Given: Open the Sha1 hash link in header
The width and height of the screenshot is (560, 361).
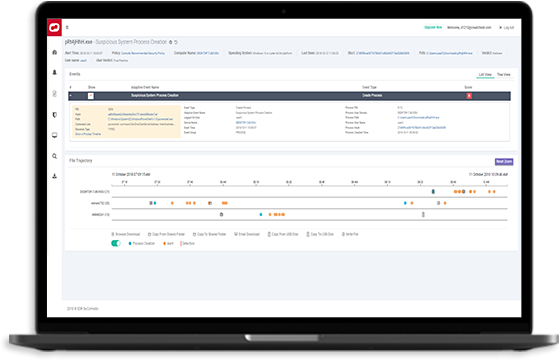Looking at the screenshot, I should point(382,53).
